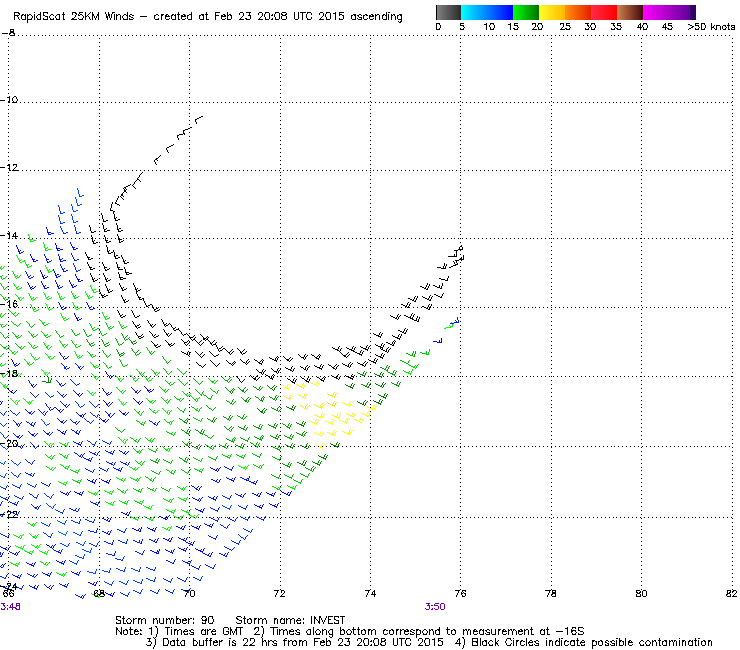Click the color scale label '15'
This screenshot has width=740, height=650.
point(513,27)
